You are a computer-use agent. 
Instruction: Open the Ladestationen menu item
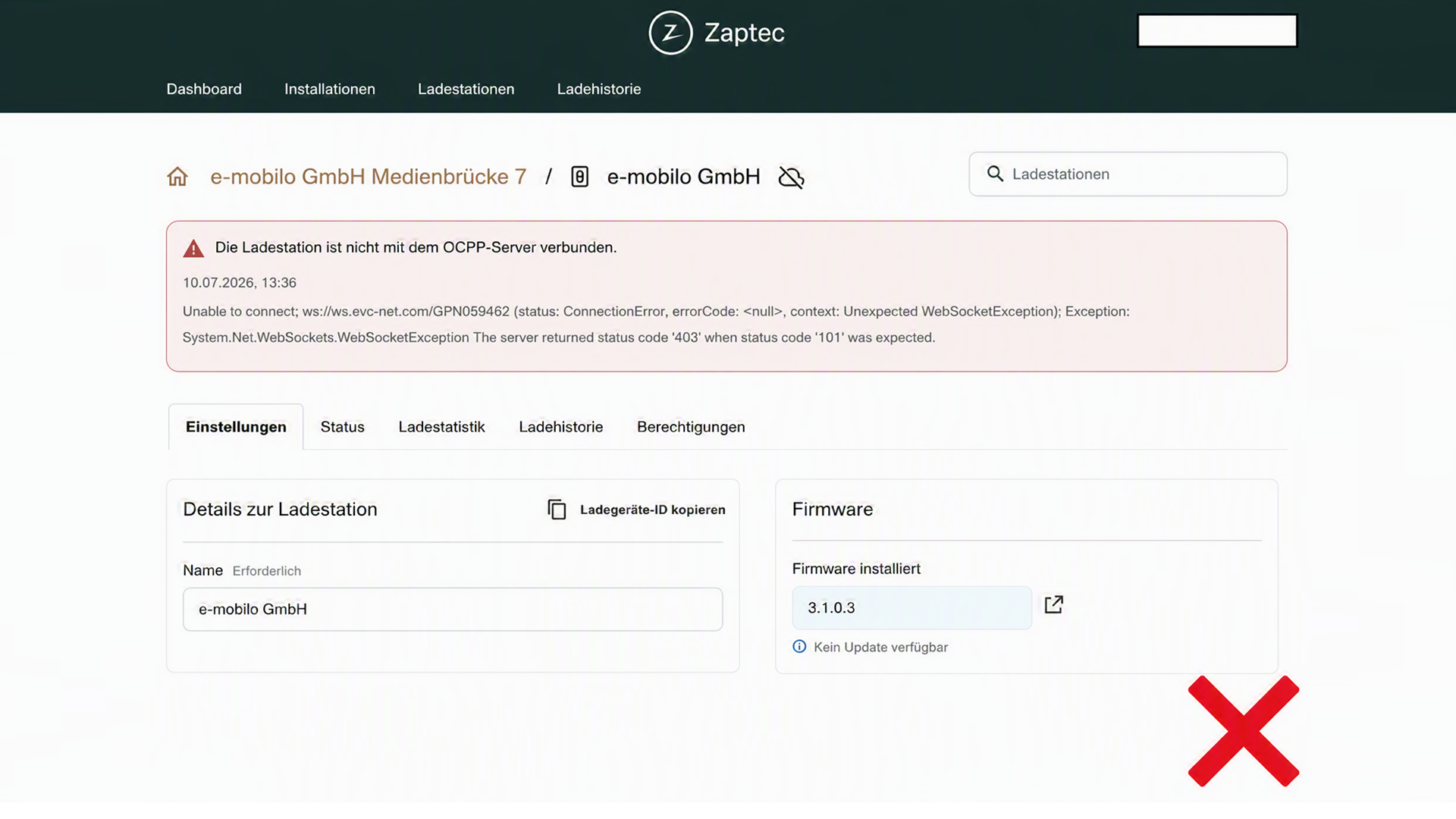click(x=466, y=89)
